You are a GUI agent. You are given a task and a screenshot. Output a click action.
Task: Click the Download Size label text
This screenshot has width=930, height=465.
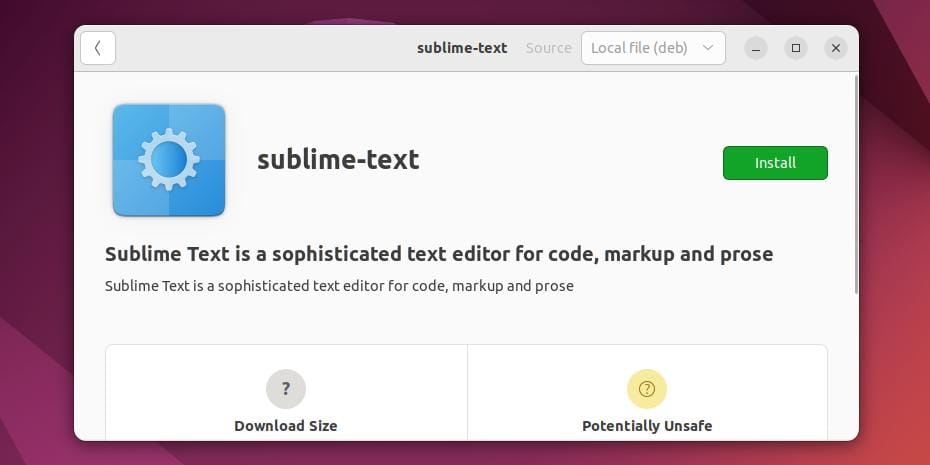coord(286,426)
